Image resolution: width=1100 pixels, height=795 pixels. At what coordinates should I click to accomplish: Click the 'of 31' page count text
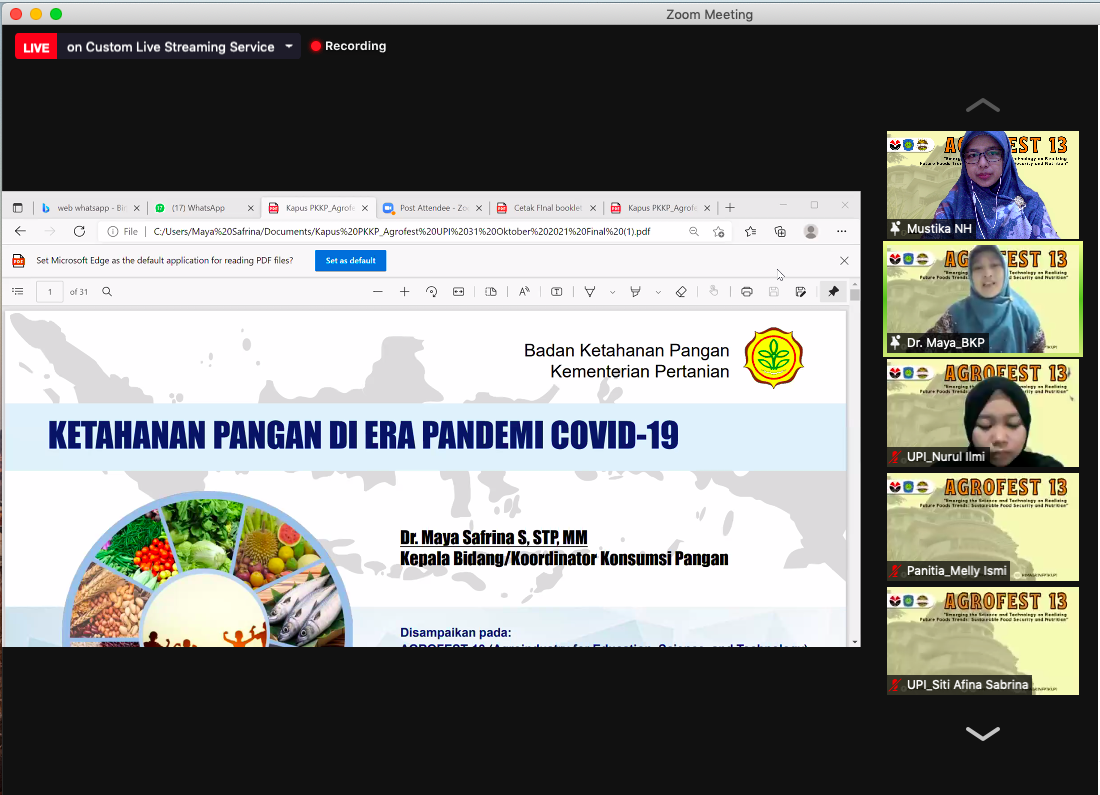pyautogui.click(x=79, y=292)
